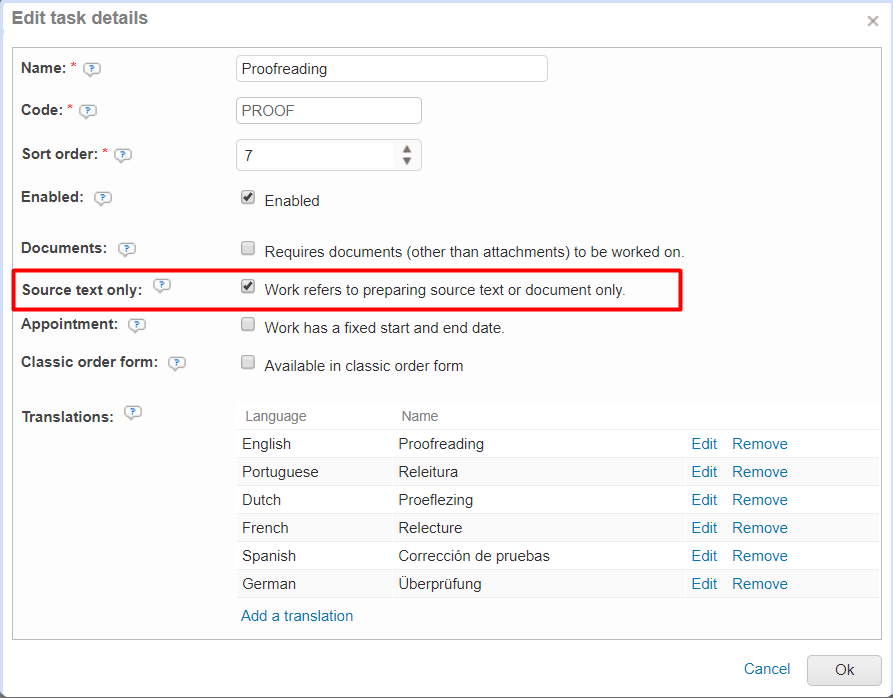The height and width of the screenshot is (698, 893).
Task: Show help for Classic order form
Action: point(177,363)
